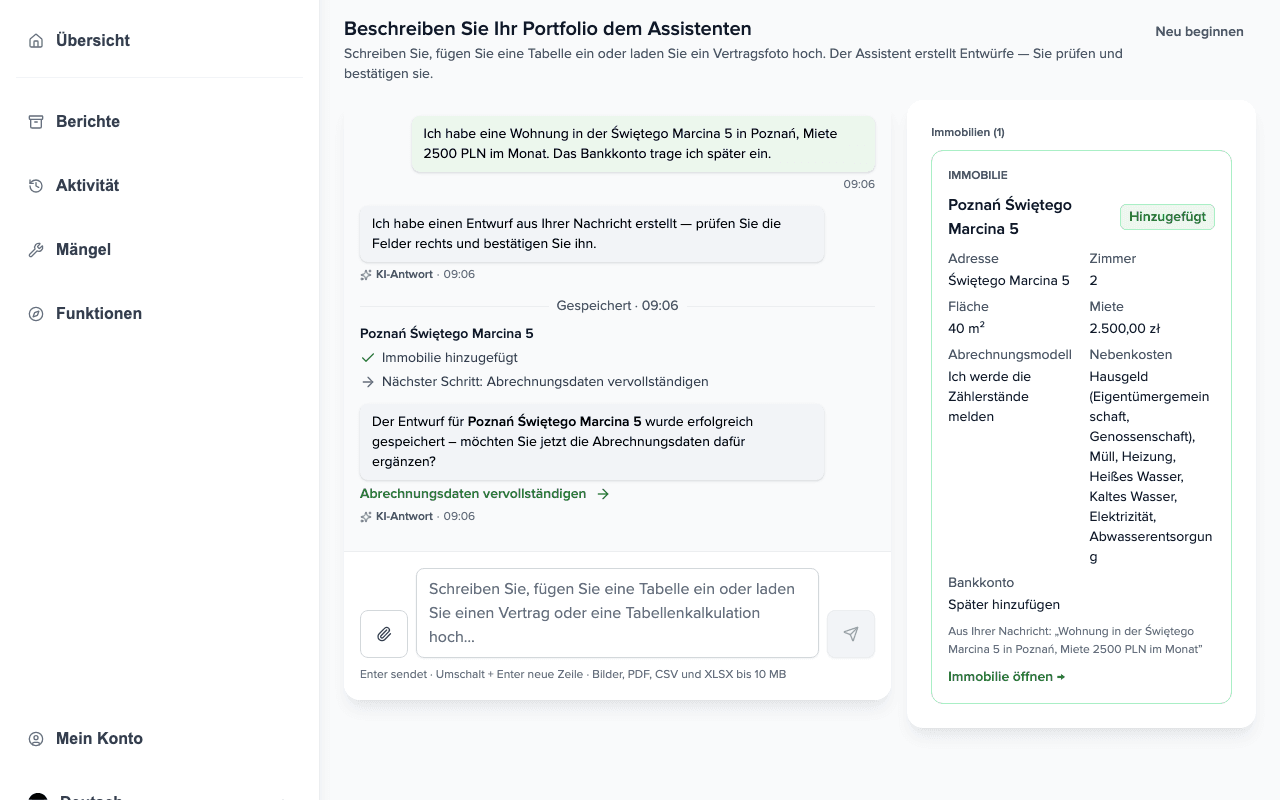Click the Aus Ihrer Nachricht source quote

point(1075,641)
